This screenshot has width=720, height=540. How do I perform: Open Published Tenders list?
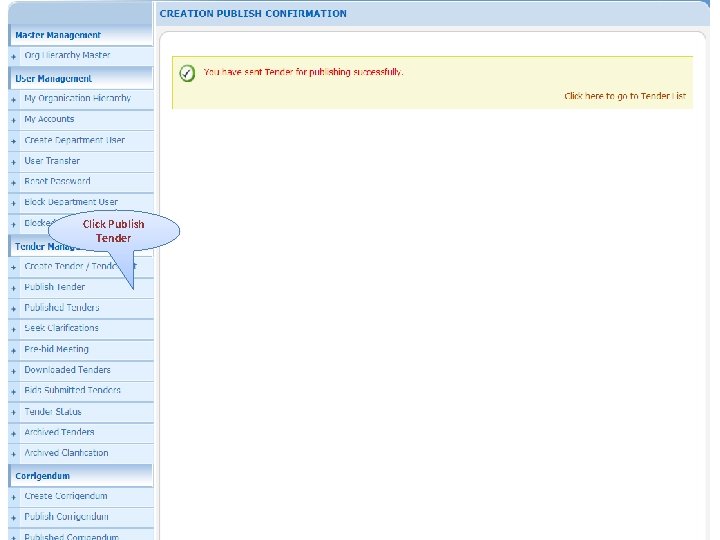click(62, 308)
